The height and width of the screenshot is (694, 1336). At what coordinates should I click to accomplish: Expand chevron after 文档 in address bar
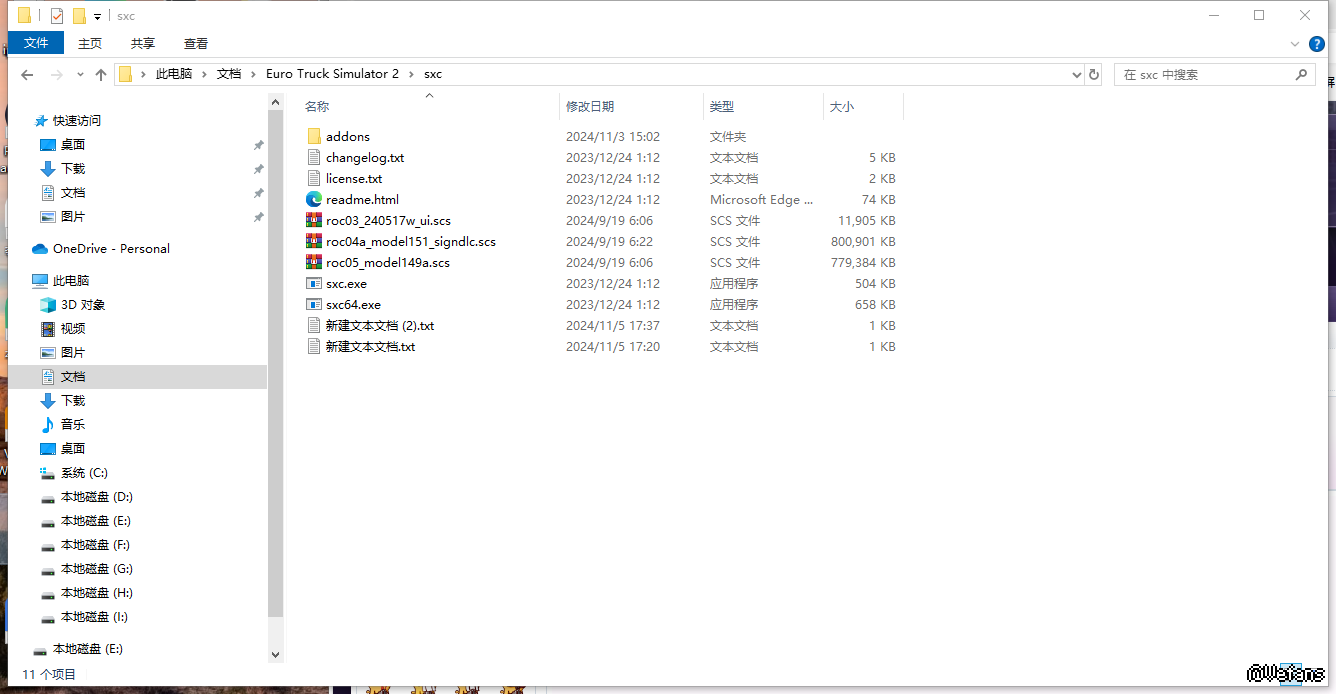(253, 74)
